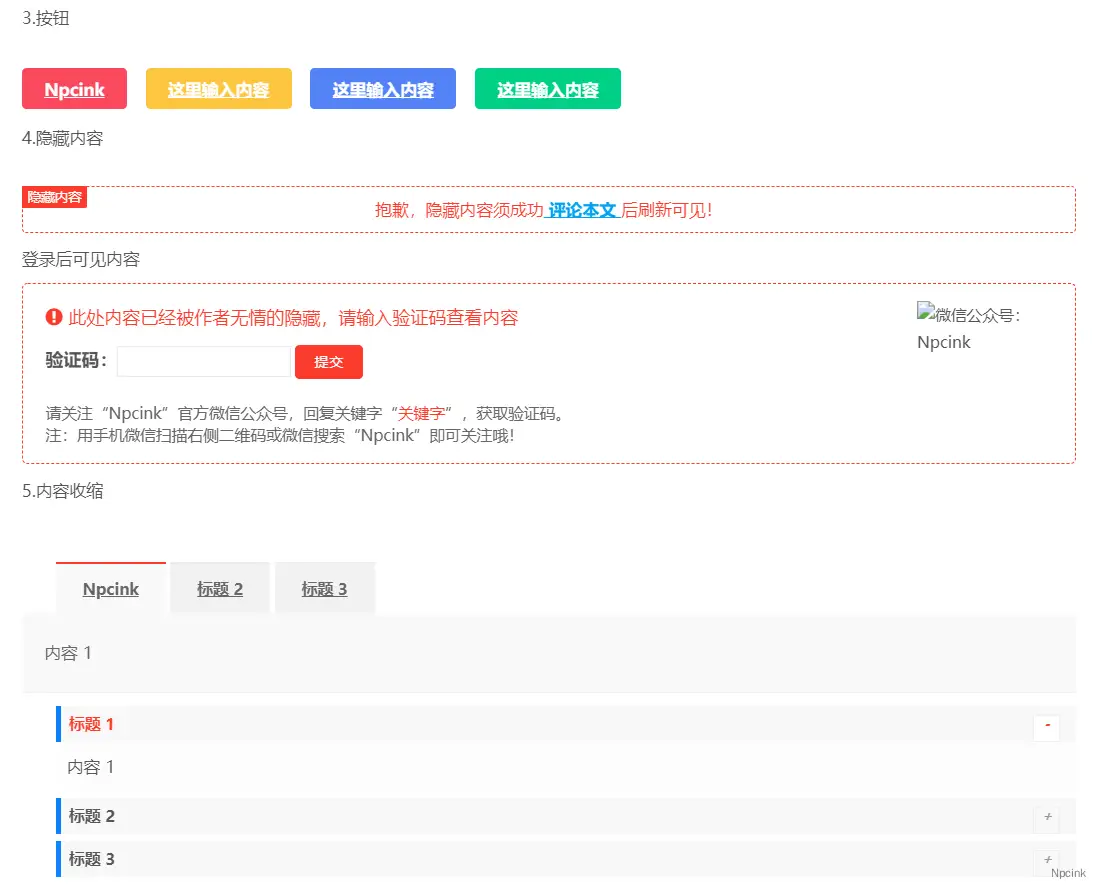Click the red 隐藏内容 corner badge

(54, 197)
